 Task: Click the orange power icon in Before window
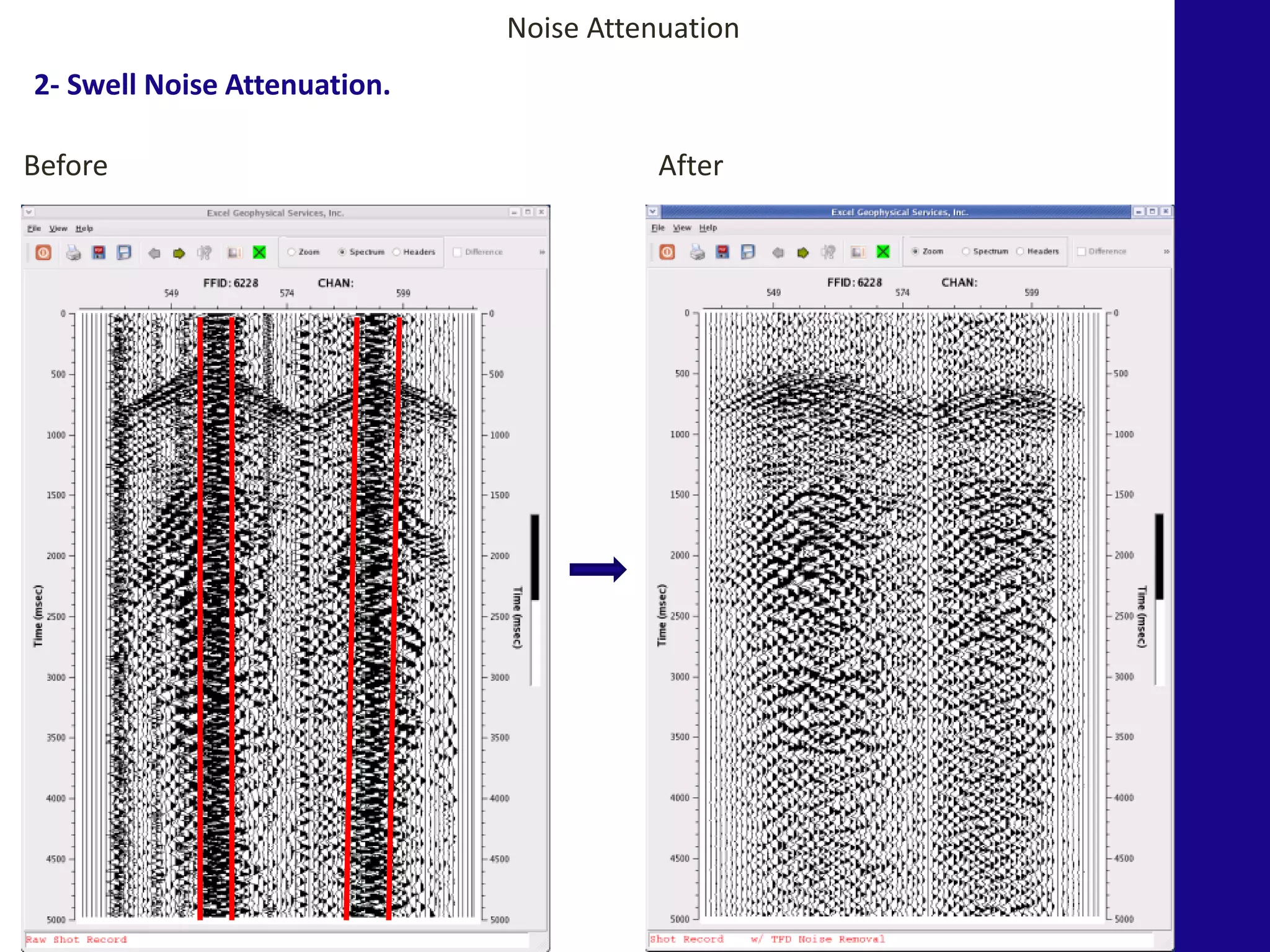pyautogui.click(x=43, y=252)
